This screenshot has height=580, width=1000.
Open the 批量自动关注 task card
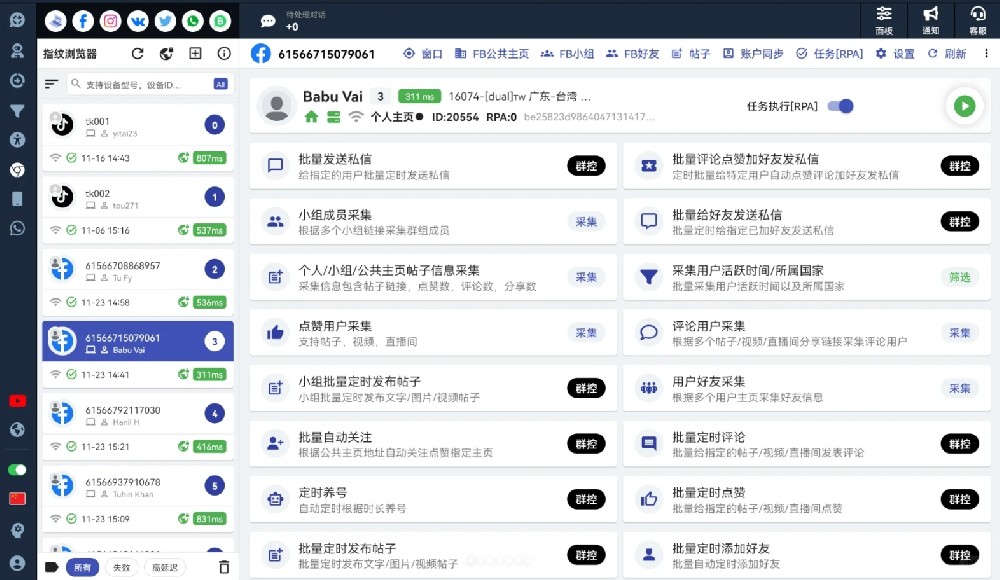[433, 443]
